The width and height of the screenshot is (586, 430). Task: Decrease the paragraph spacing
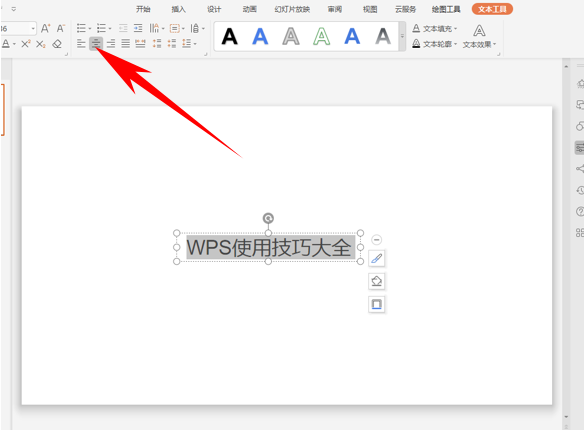point(172,44)
